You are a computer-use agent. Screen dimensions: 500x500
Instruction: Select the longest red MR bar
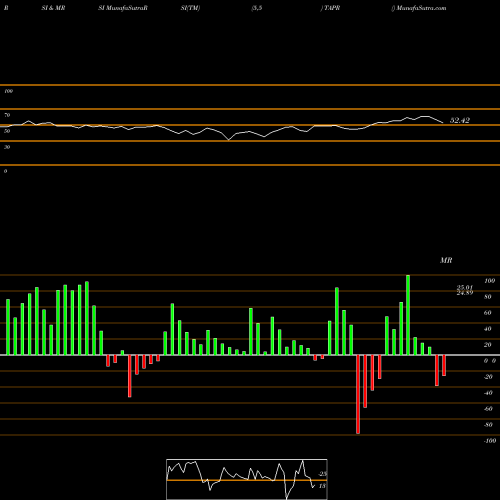pos(358,394)
